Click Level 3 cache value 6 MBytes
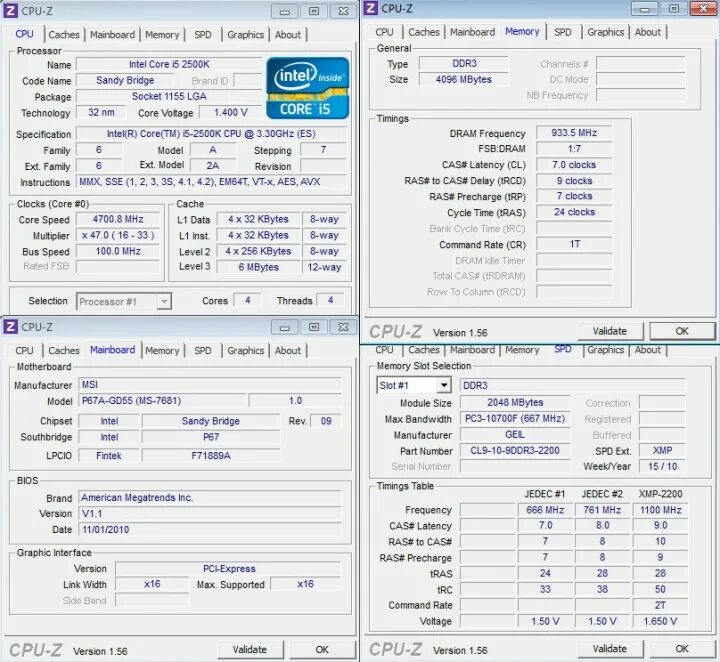Screen dimensions: 720x662 (x=259, y=267)
